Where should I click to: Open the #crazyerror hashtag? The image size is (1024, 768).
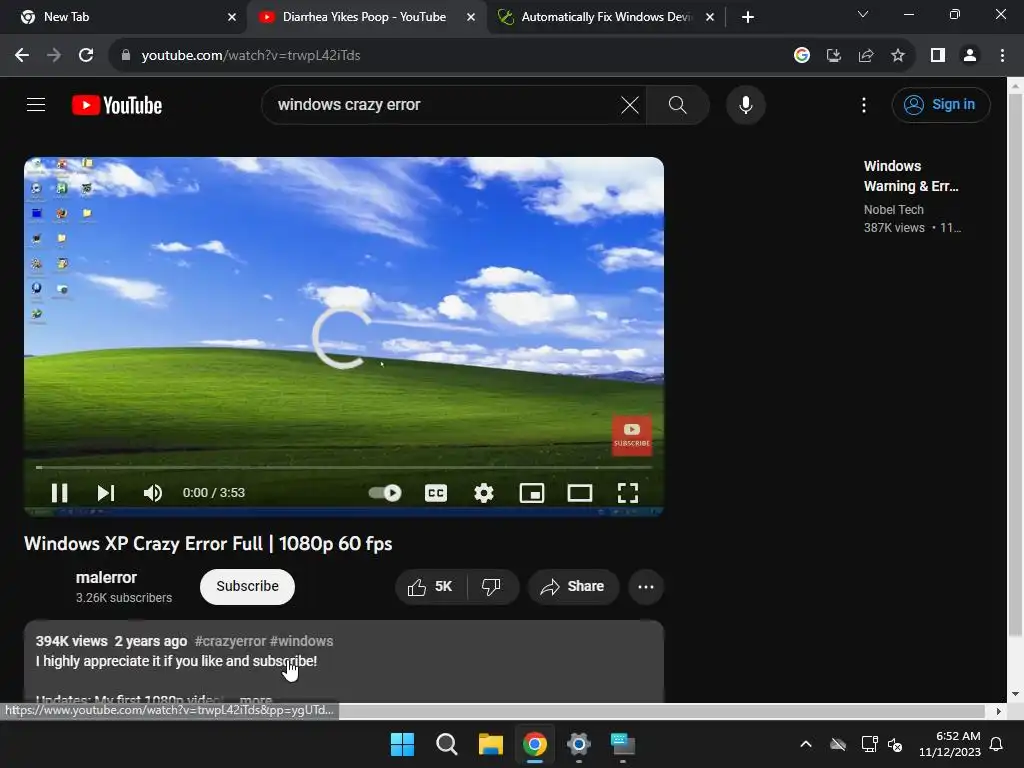230,641
